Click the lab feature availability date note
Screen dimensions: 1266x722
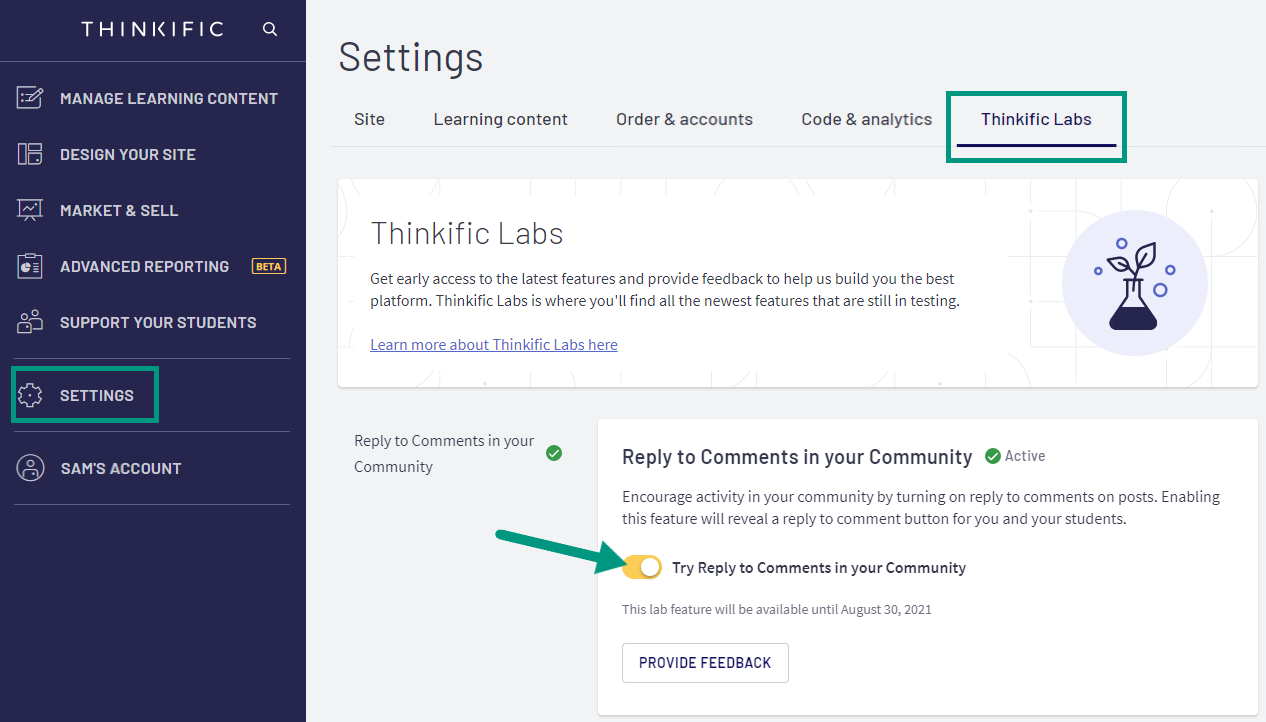point(777,609)
